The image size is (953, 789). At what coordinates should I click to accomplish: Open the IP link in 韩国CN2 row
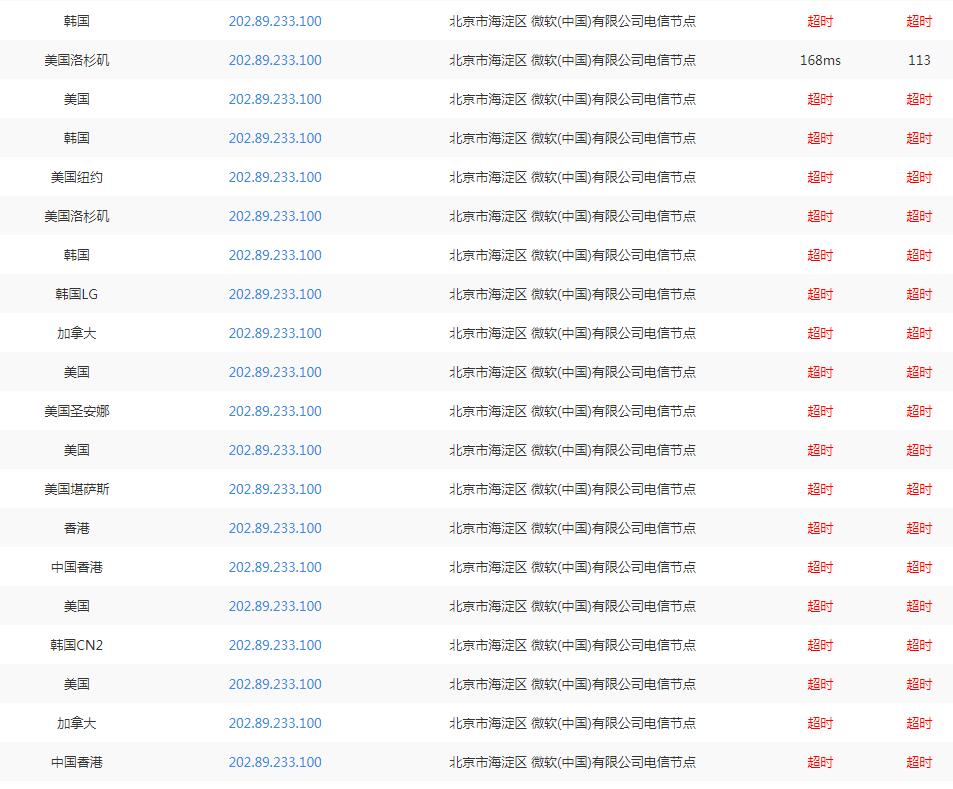pyautogui.click(x=275, y=645)
